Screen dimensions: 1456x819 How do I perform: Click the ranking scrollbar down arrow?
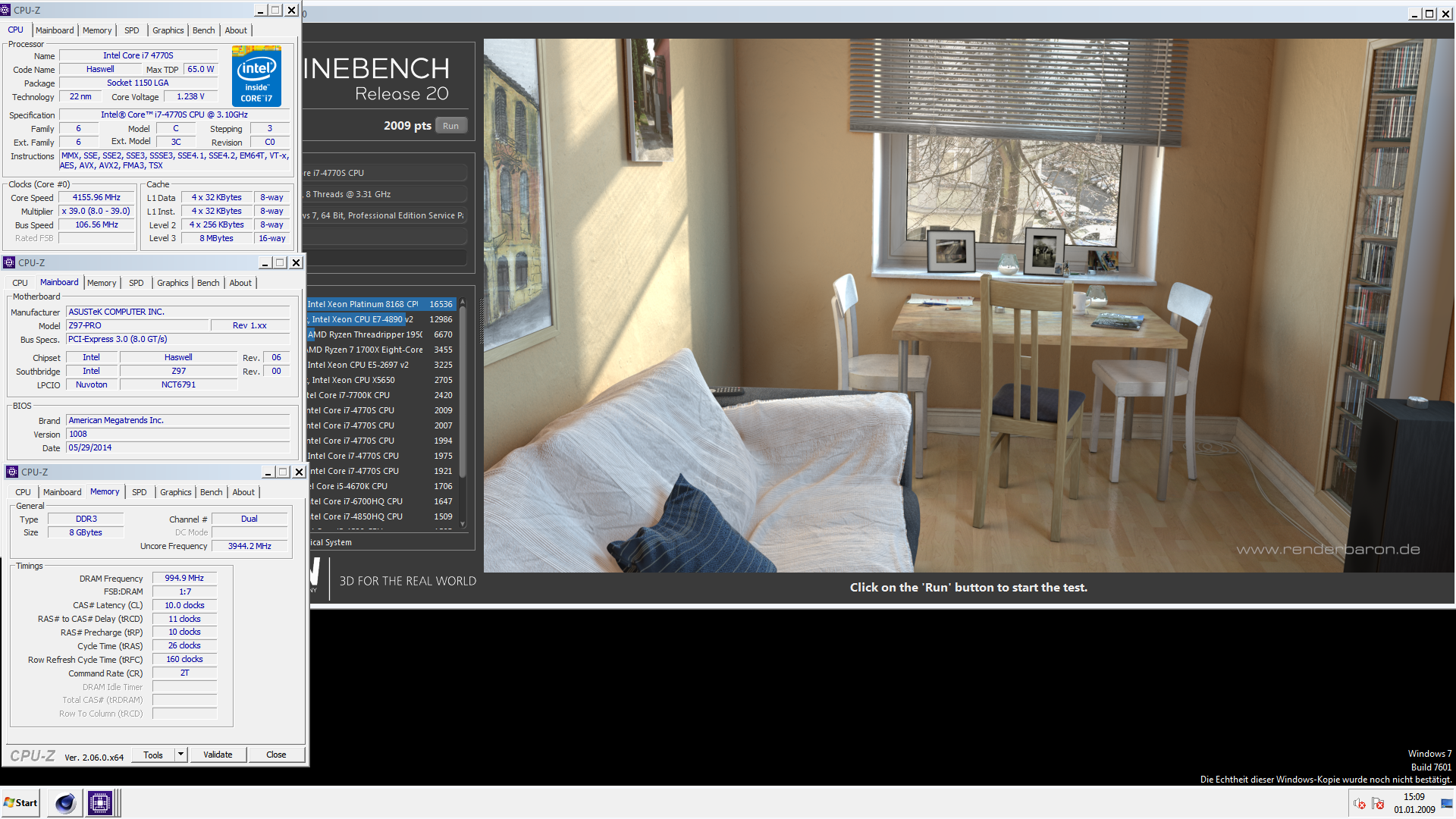463,524
